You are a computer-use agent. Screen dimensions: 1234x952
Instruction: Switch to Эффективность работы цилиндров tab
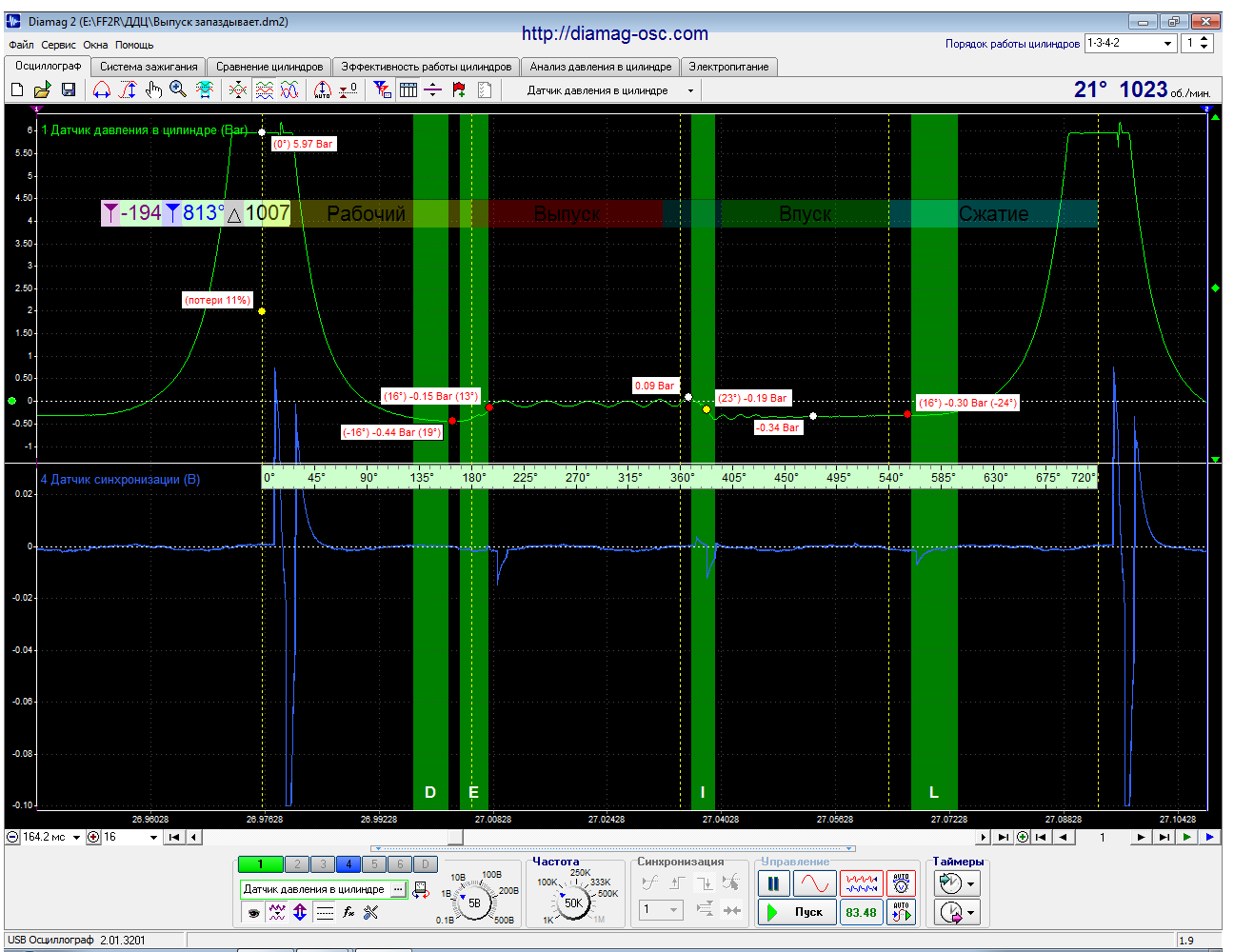[x=427, y=67]
